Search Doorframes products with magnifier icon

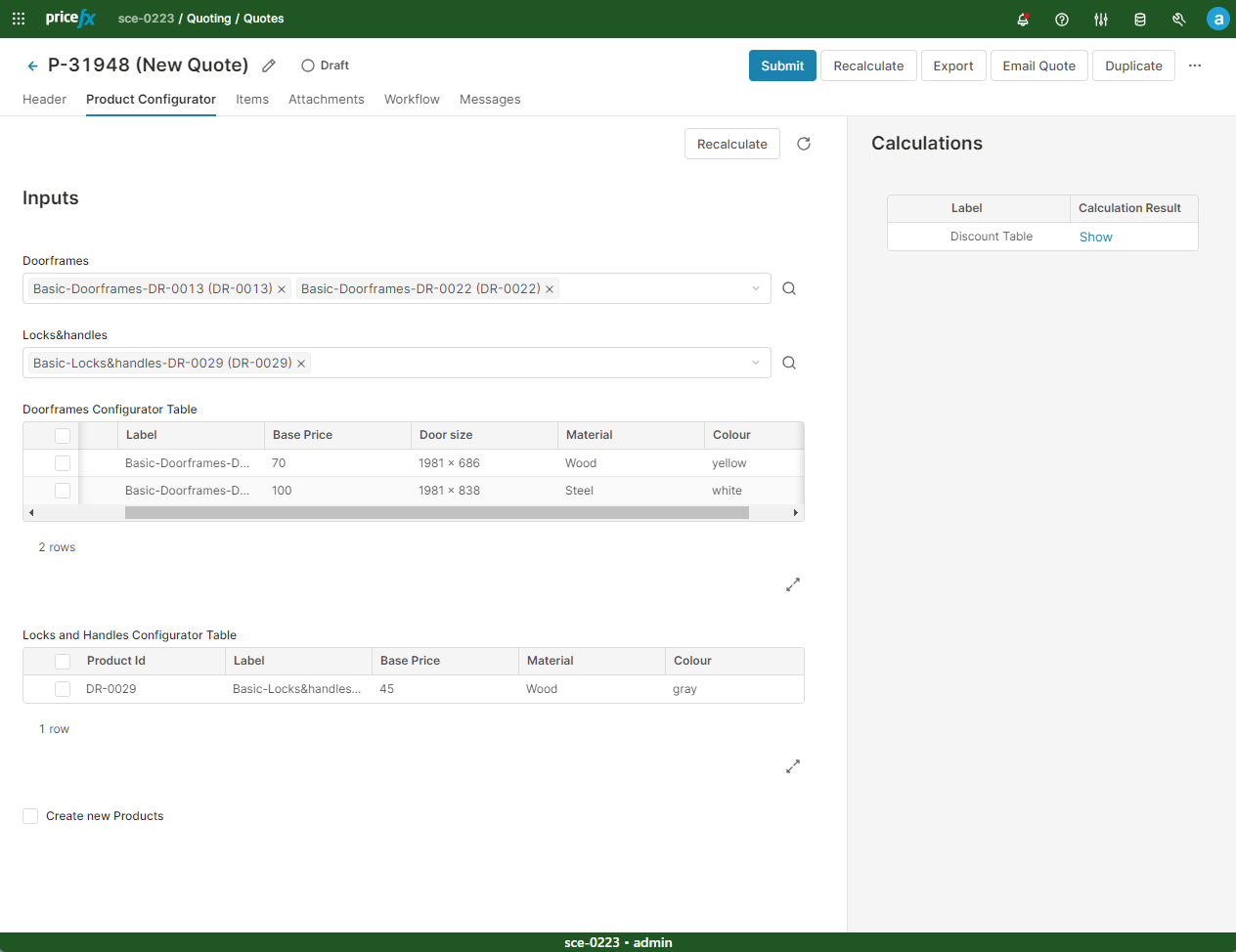(789, 288)
